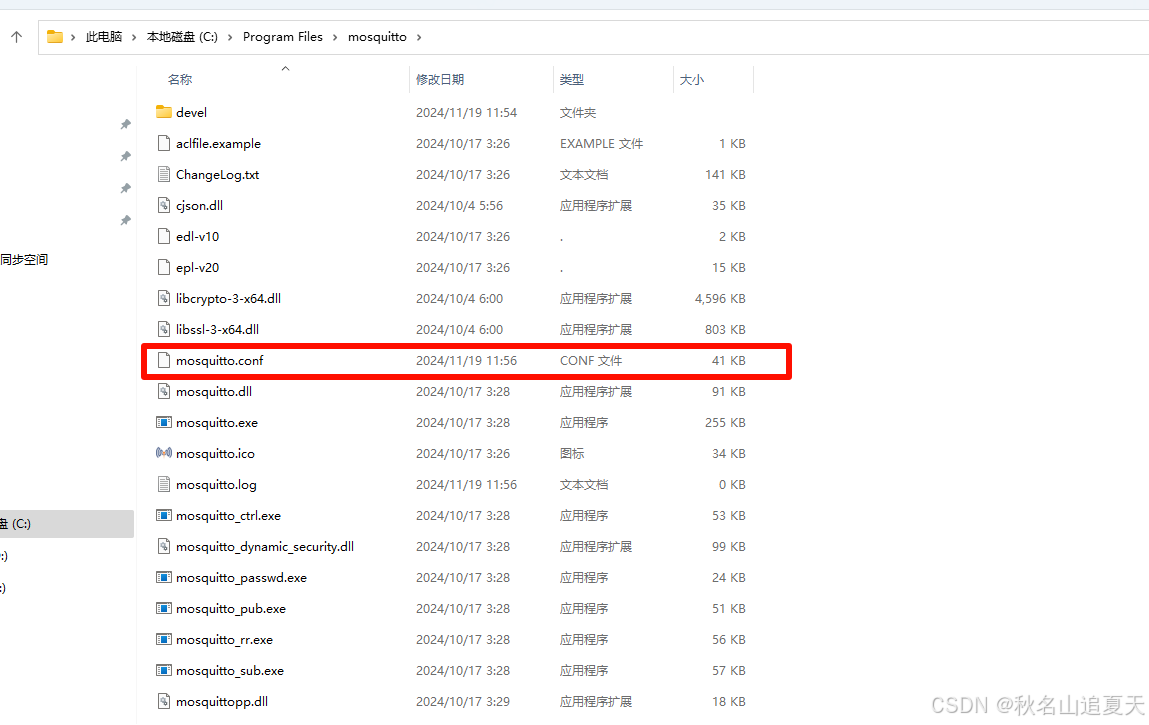Screen dimensions: 1149x725
Task: Click the epl-v20 file icon
Action: [164, 268]
